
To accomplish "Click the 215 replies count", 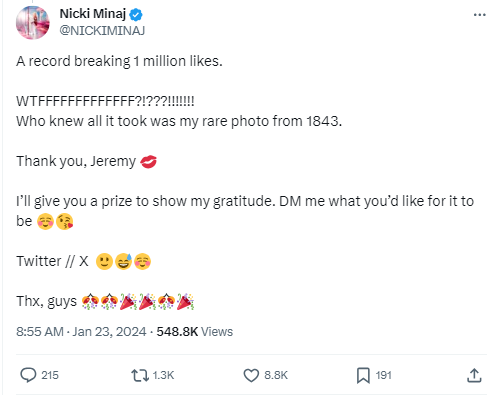I will [50, 375].
